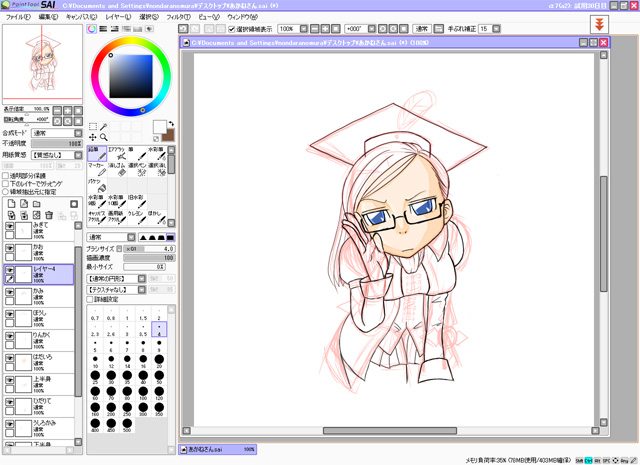
Task: Select the 選択消し selection eraser tool
Action: [x=157, y=169]
